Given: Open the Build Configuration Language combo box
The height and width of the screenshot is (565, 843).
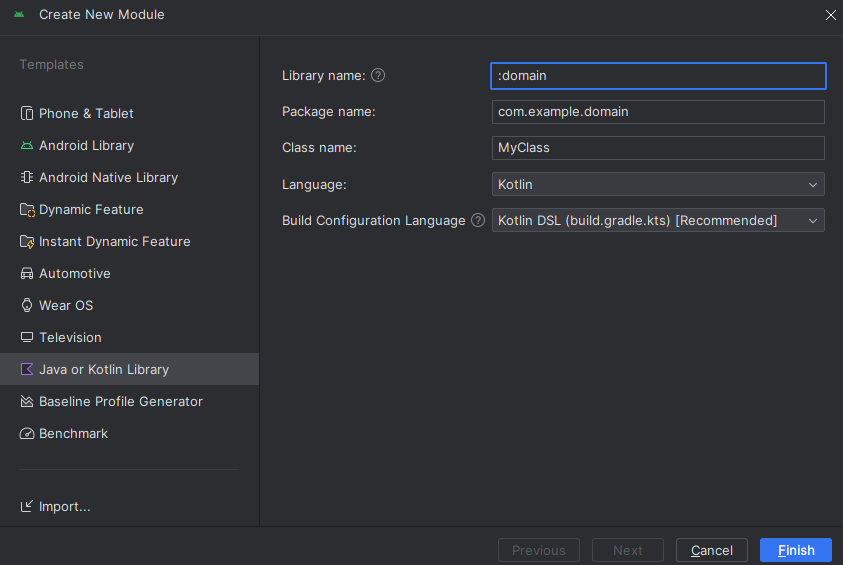Looking at the screenshot, I should (x=658, y=220).
